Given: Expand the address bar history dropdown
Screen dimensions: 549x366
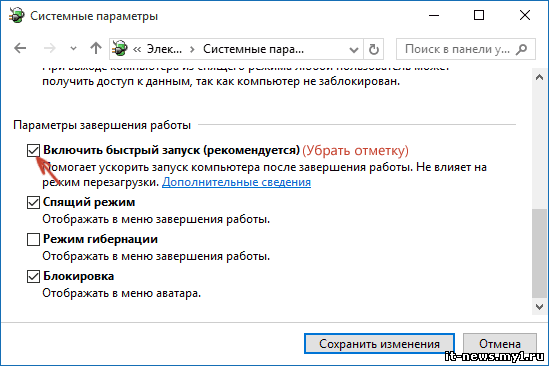Looking at the screenshot, I should pos(354,49).
